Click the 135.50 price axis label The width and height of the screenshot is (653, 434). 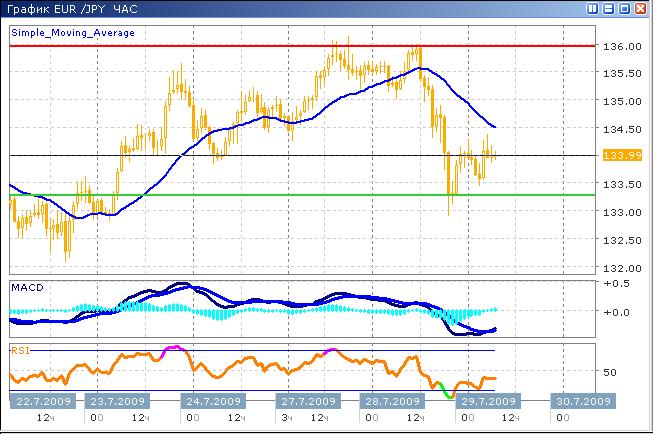tap(622, 73)
